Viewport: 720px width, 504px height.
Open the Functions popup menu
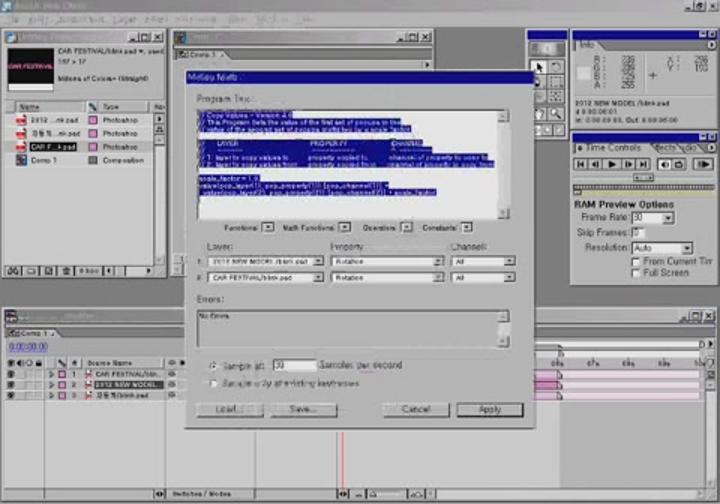pyautogui.click(x=268, y=227)
